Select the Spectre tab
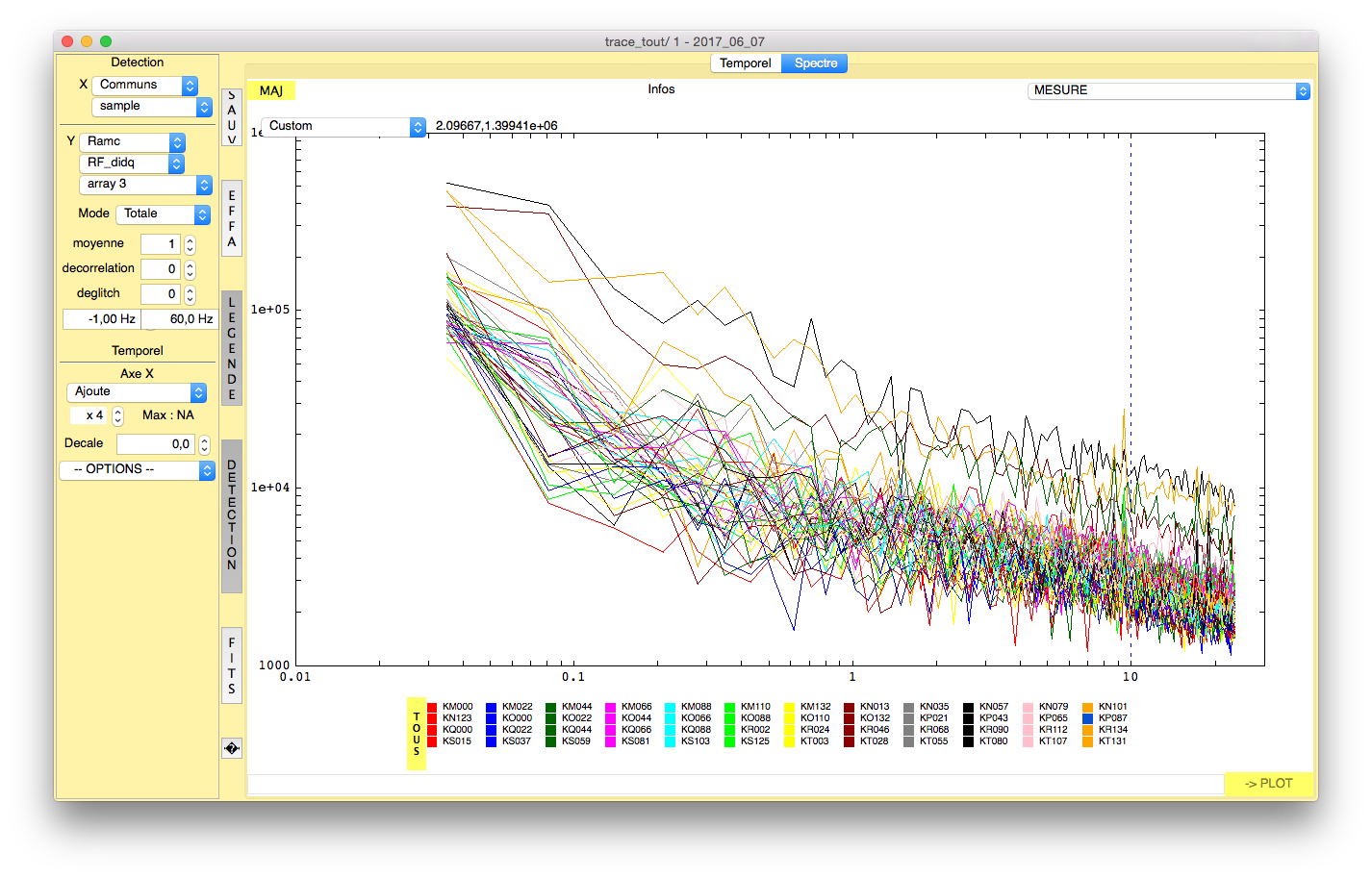The width and height of the screenshot is (1372, 878). 815,63
